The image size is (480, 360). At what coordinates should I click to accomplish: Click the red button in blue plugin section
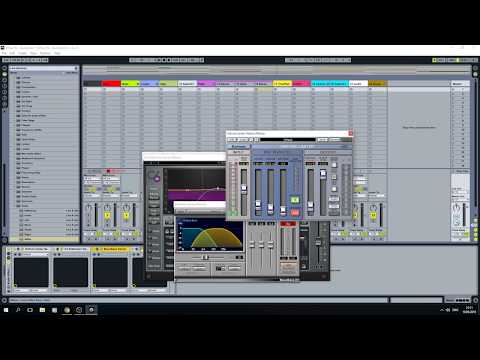click(x=295, y=212)
